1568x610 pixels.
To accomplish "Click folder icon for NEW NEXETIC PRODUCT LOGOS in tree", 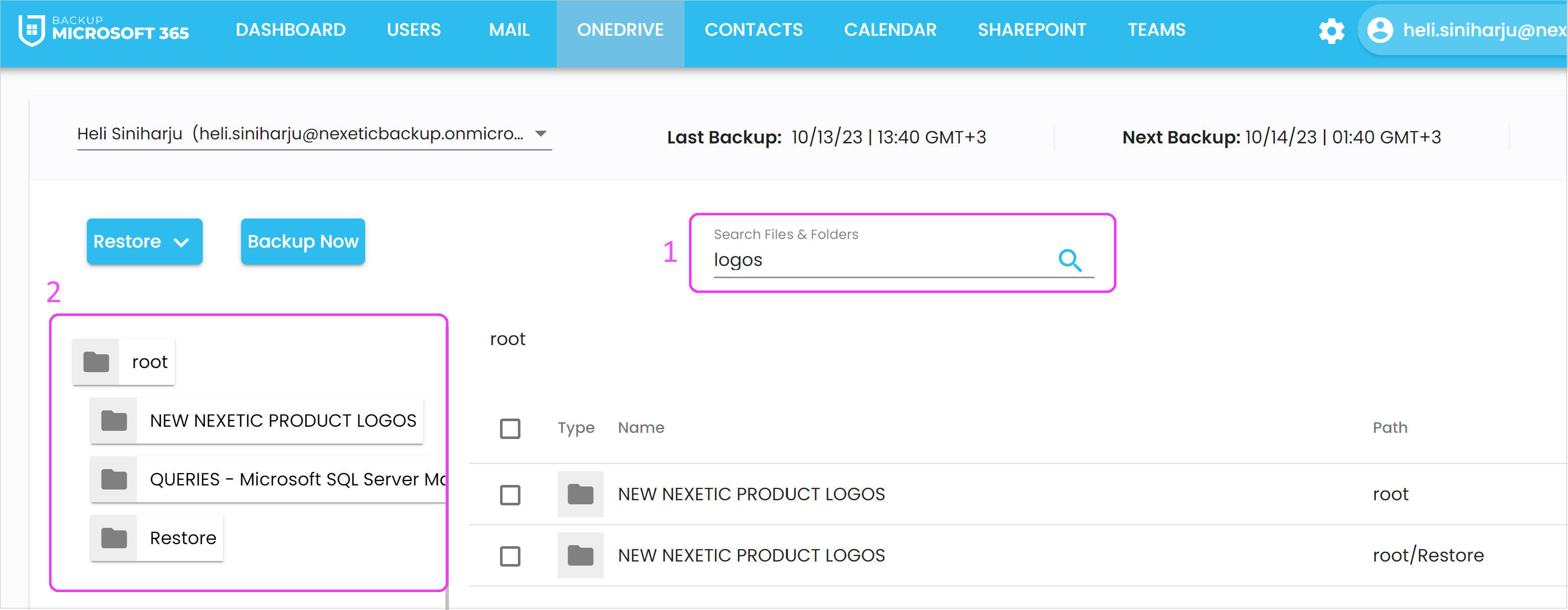I will tap(114, 420).
